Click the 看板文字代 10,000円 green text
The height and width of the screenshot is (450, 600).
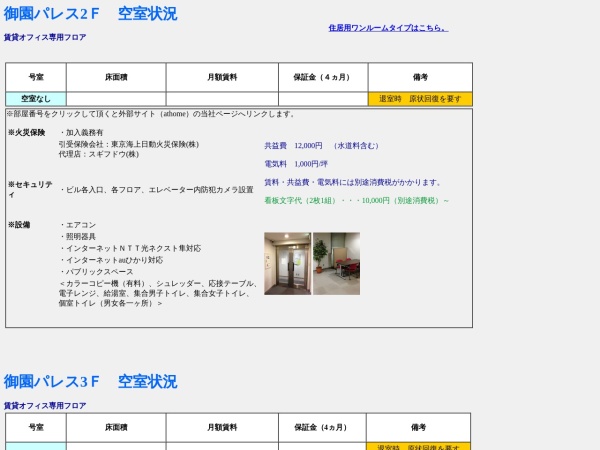click(x=356, y=201)
